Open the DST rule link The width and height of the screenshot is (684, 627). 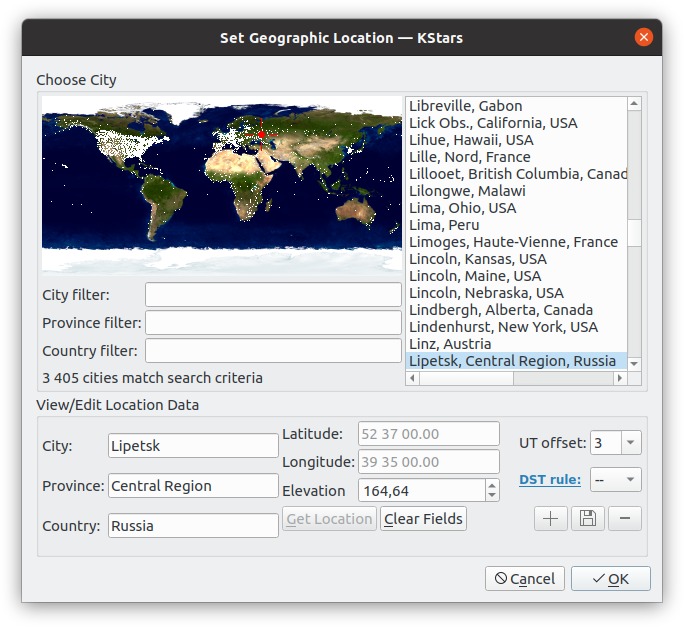pos(550,480)
